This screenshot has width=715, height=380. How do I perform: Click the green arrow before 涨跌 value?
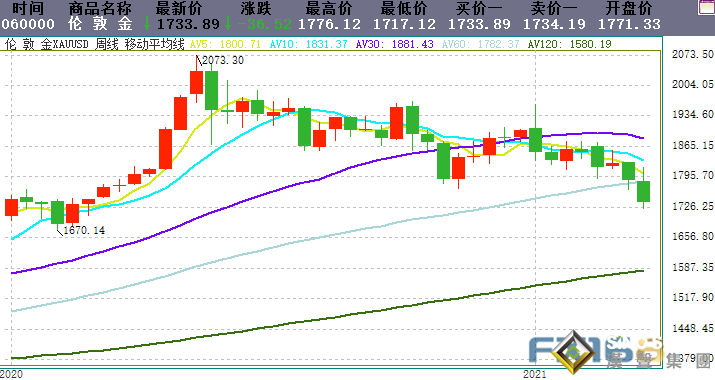(228, 24)
